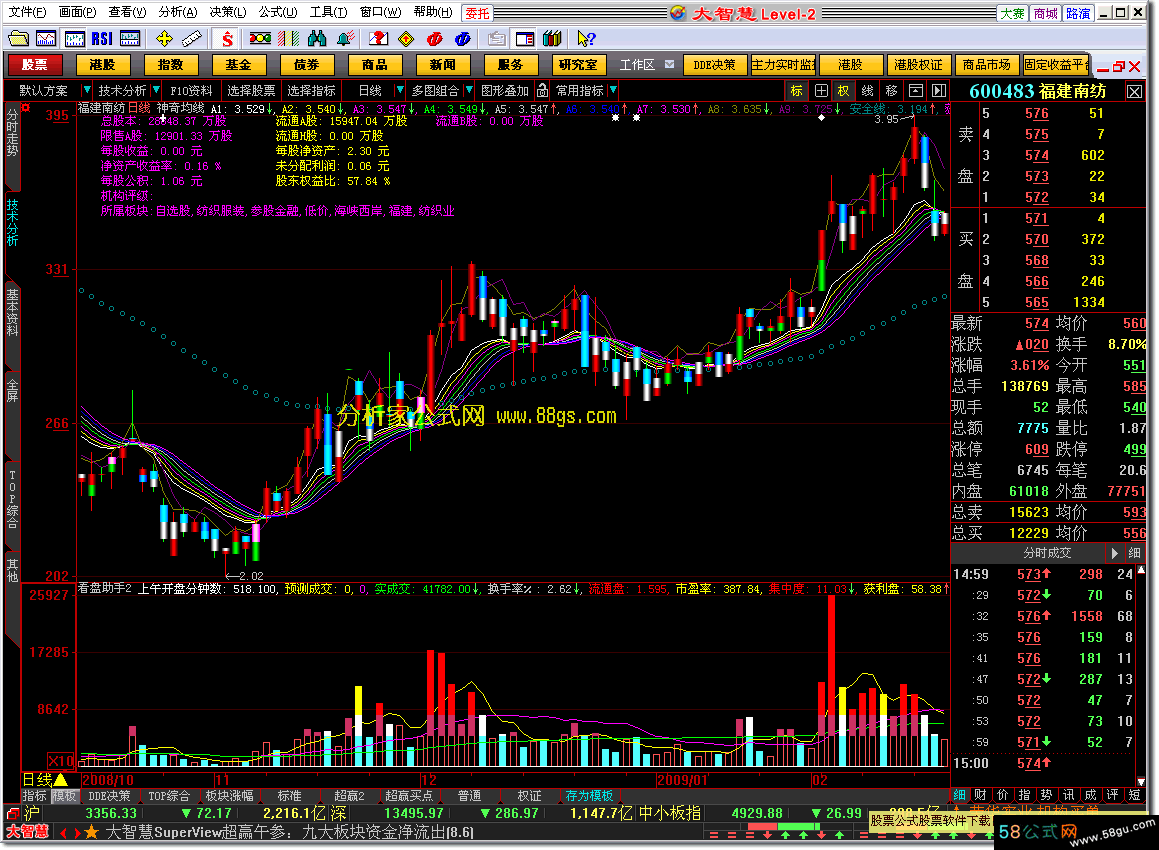The width and height of the screenshot is (1159, 850).
Task: Toggle the 细 detail view button
Action: point(959,795)
